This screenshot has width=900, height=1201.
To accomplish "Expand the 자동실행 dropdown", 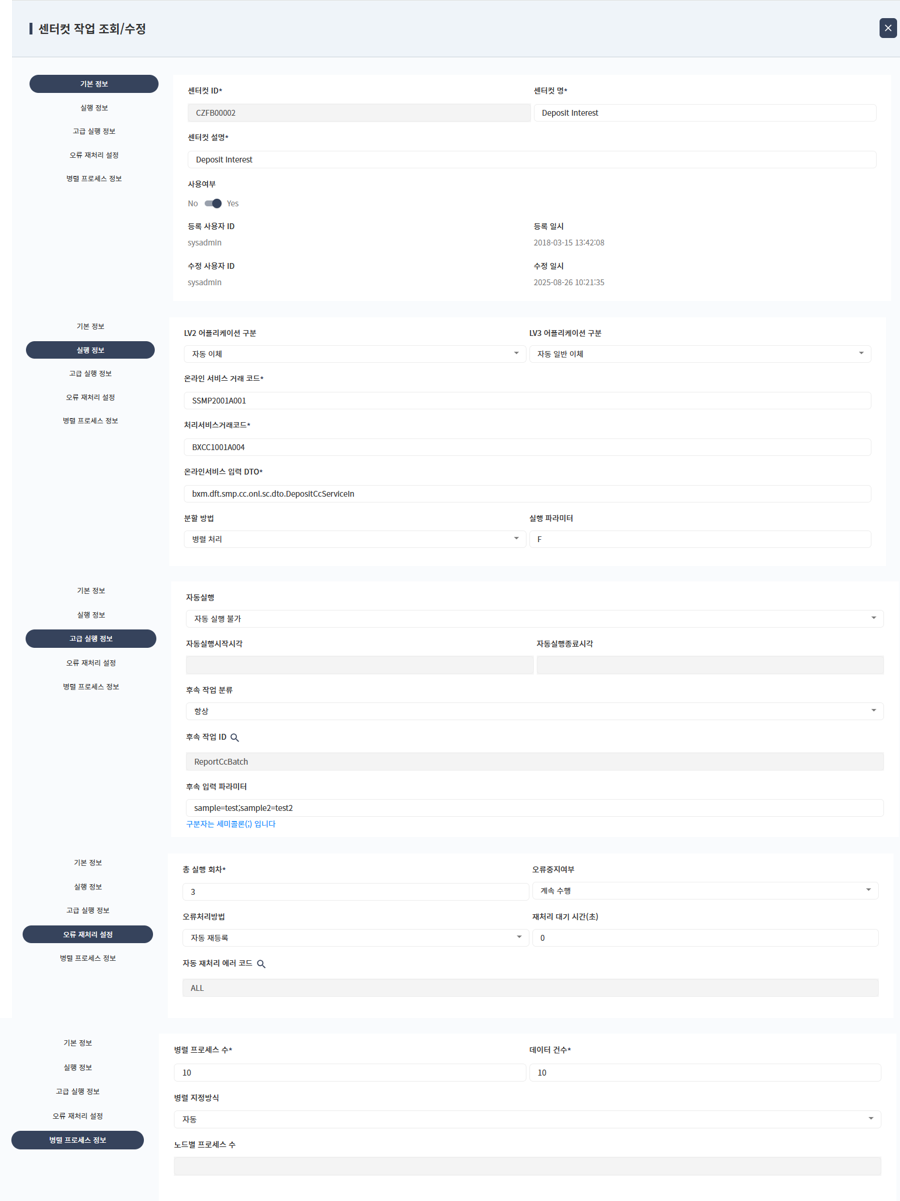I will point(534,619).
